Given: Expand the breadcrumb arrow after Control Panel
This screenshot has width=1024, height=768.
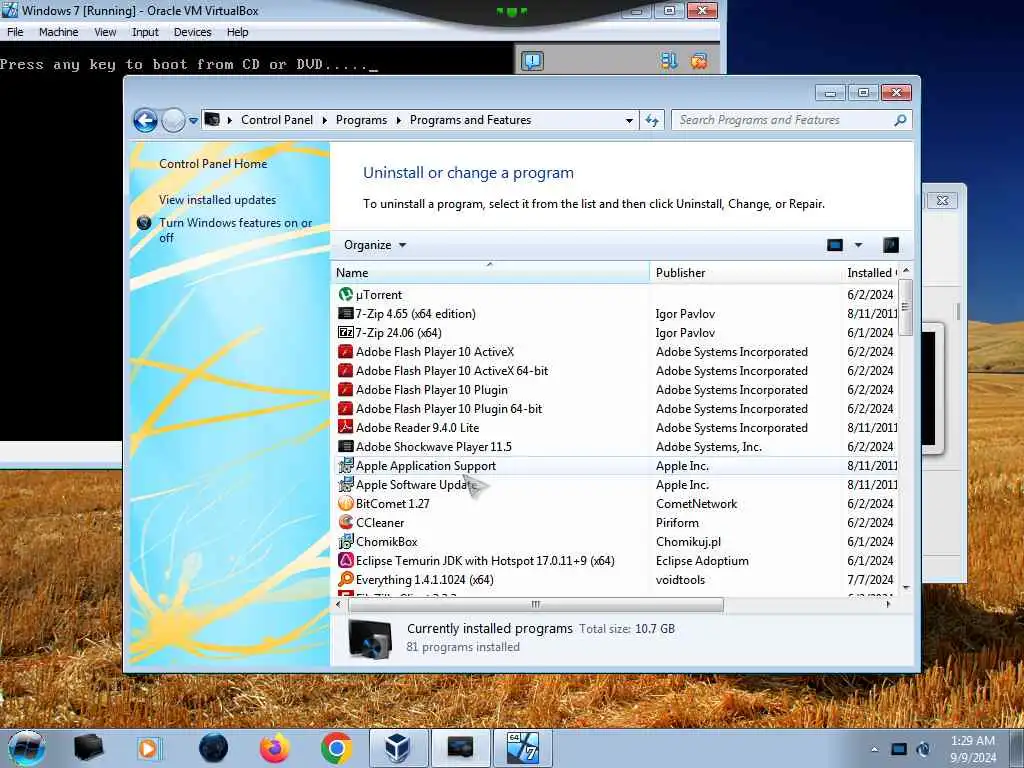Looking at the screenshot, I should pyautogui.click(x=325, y=120).
